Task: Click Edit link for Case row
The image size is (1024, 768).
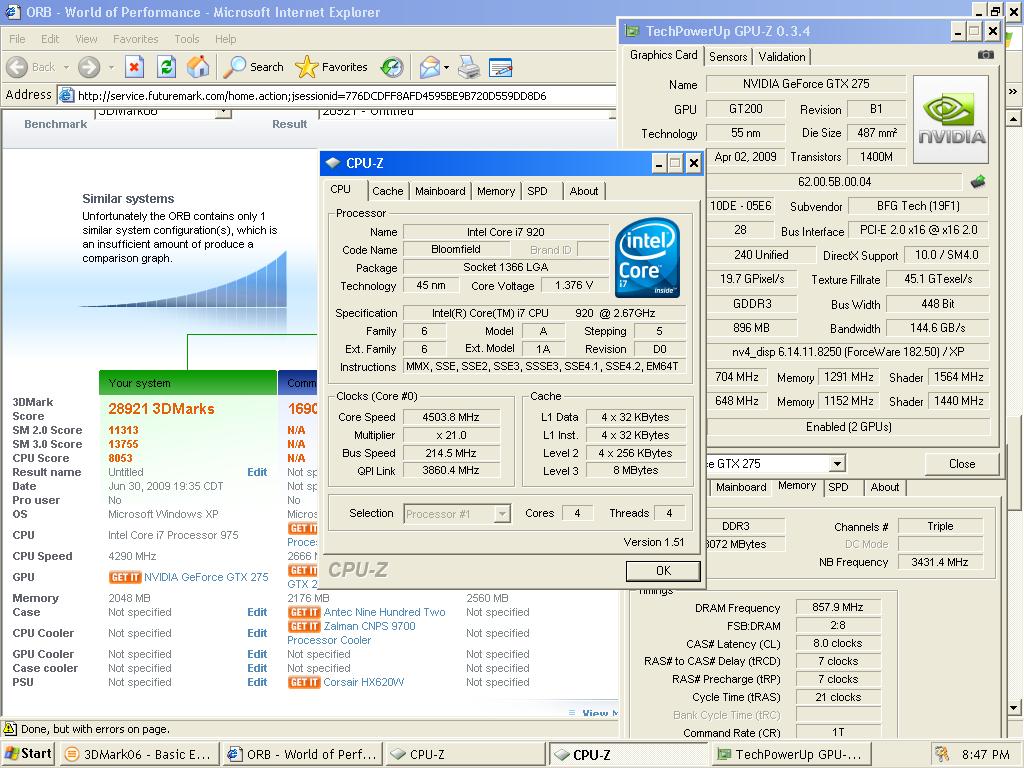Action: 257,612
